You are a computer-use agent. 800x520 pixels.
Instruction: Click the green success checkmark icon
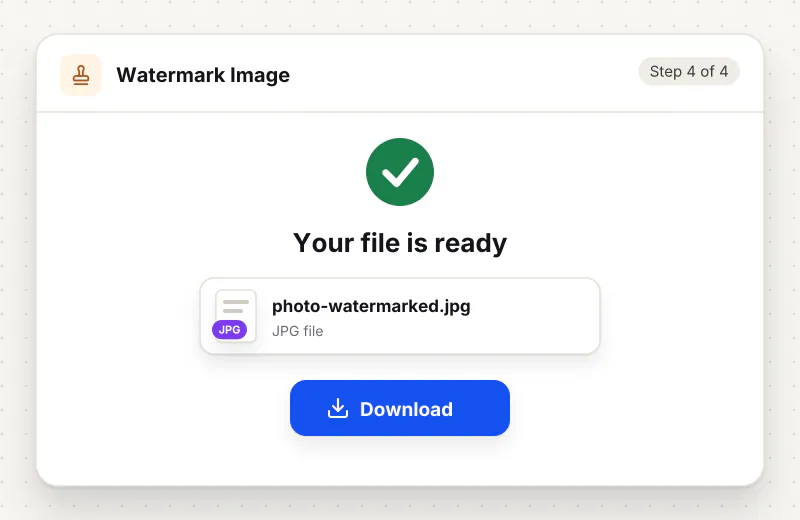(399, 172)
